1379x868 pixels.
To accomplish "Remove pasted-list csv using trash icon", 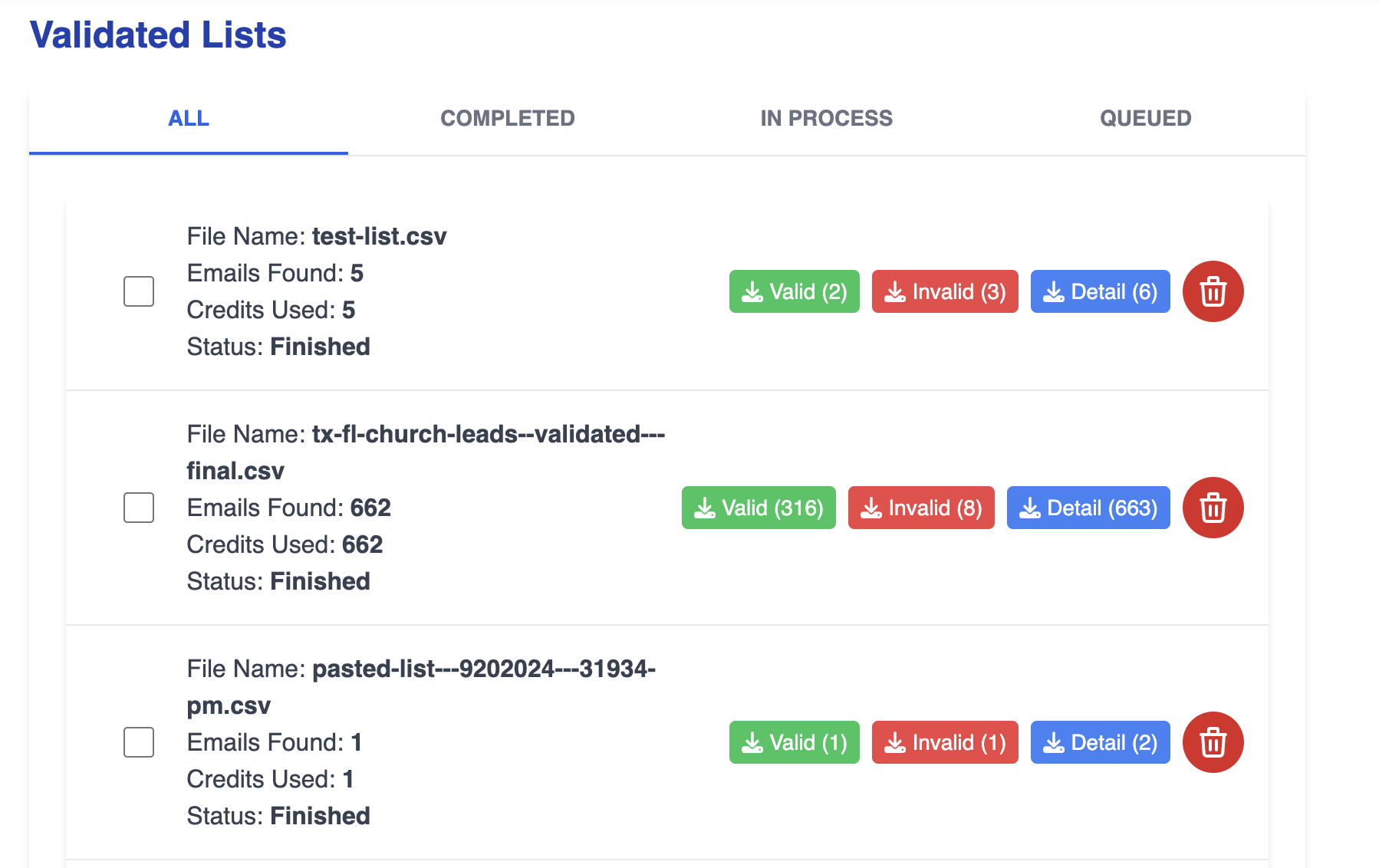I will [1213, 742].
